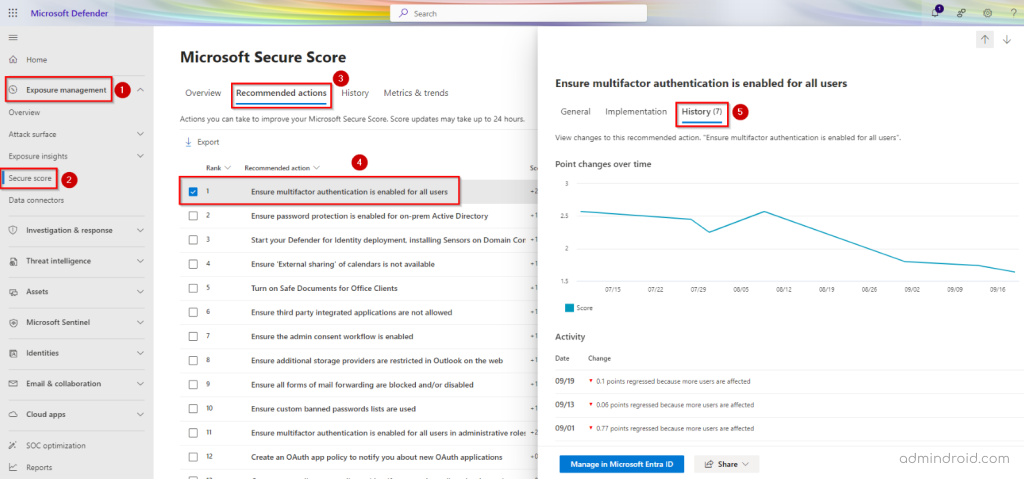
Task: Open the Implementation tab in details panel
Action: pos(636,112)
